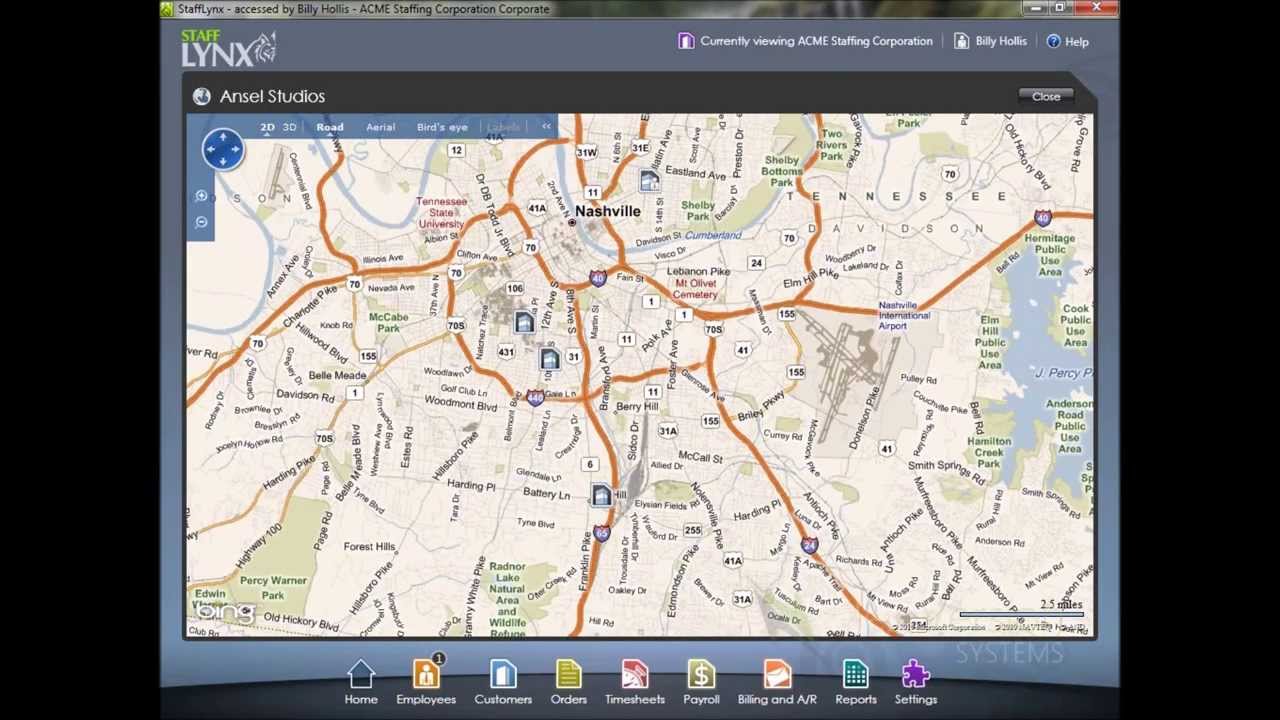
Task: Pan the map left using the left arrow
Action: pyautogui.click(x=210, y=149)
